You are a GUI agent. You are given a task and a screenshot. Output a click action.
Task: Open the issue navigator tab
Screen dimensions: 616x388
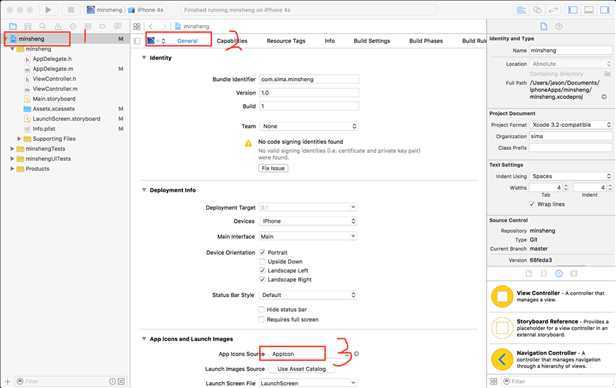point(58,26)
